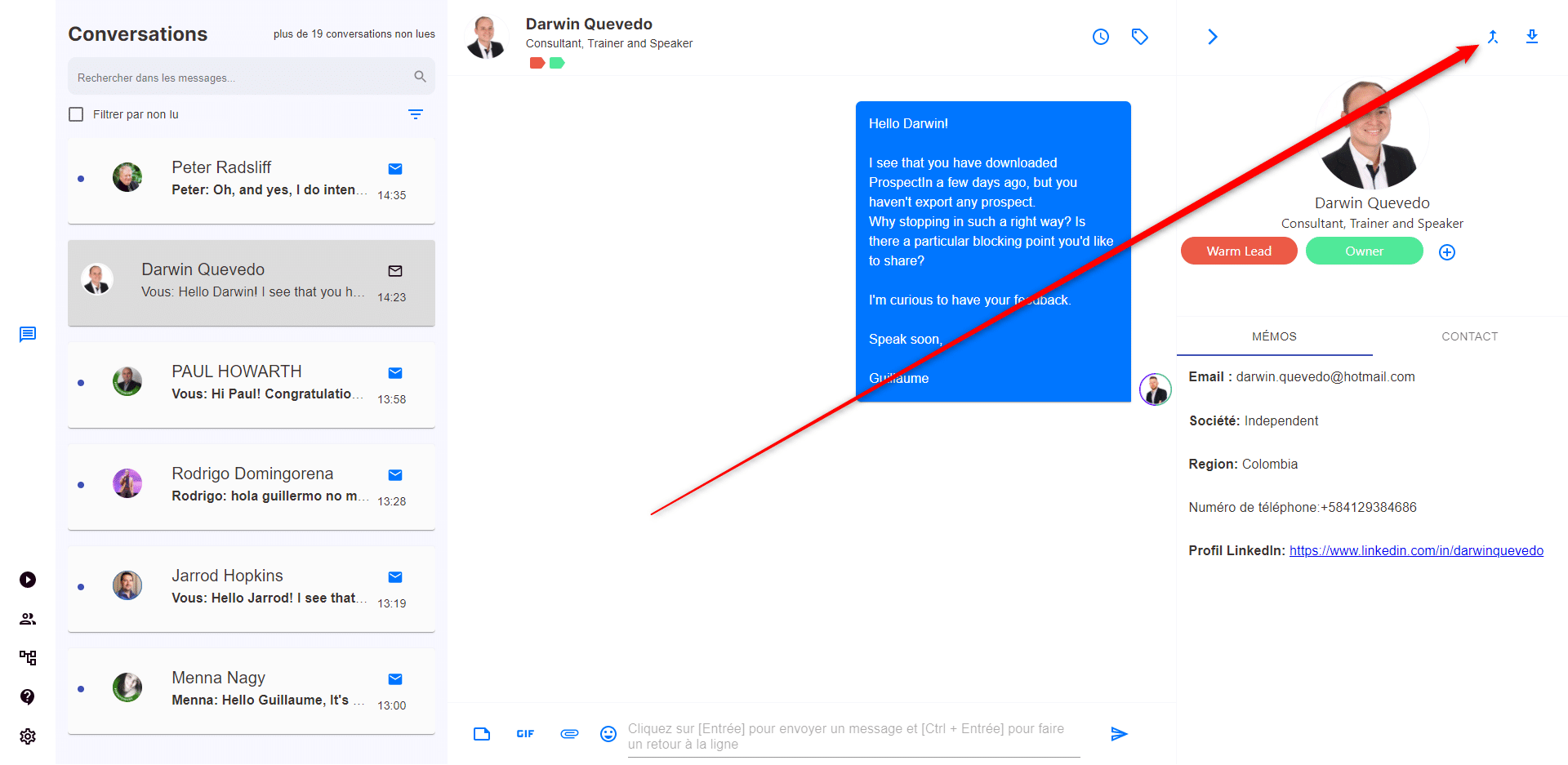Click the Region: Colombia memo line
This screenshot has height=765, width=1568.
1243,465
